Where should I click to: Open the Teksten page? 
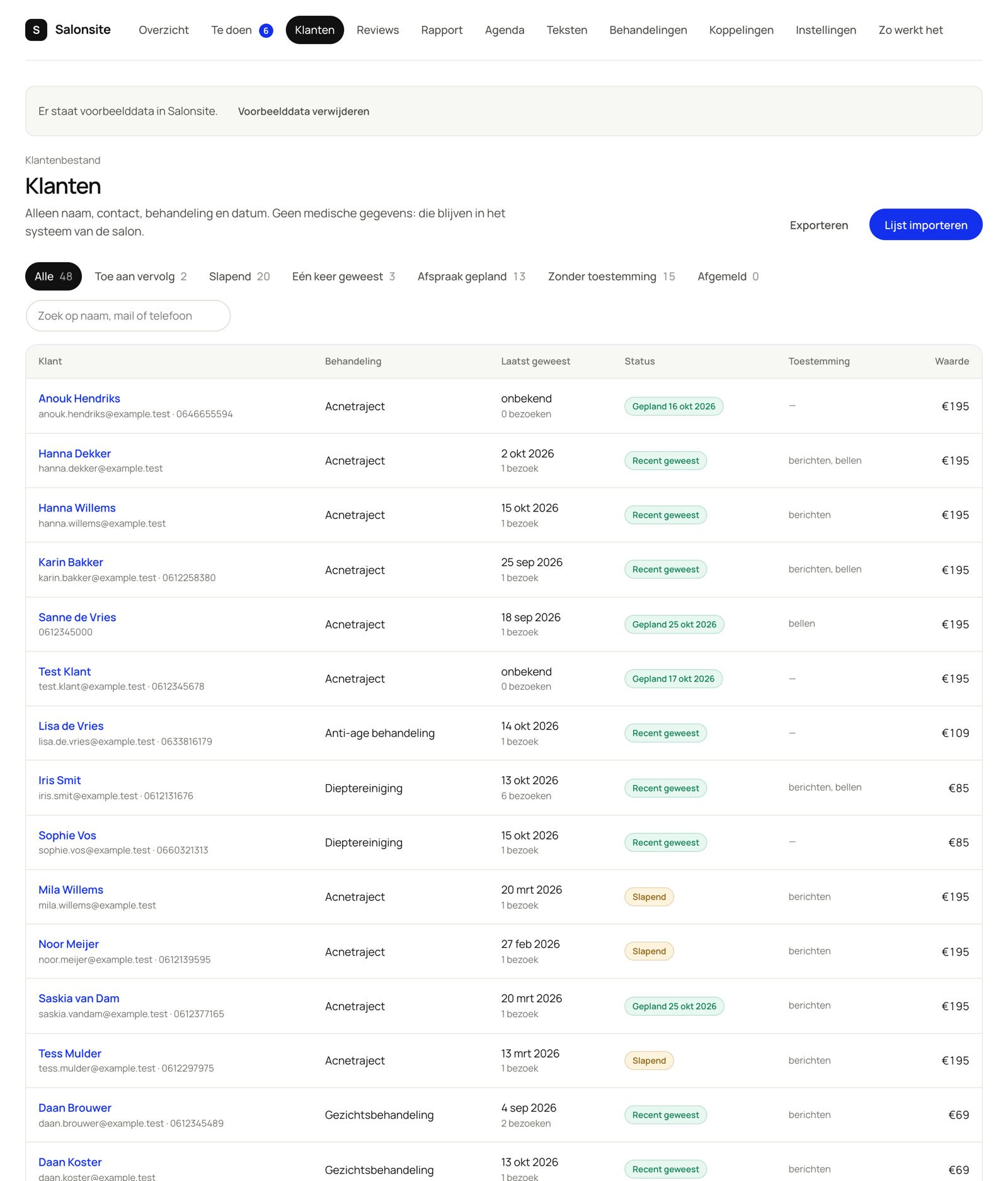(567, 30)
